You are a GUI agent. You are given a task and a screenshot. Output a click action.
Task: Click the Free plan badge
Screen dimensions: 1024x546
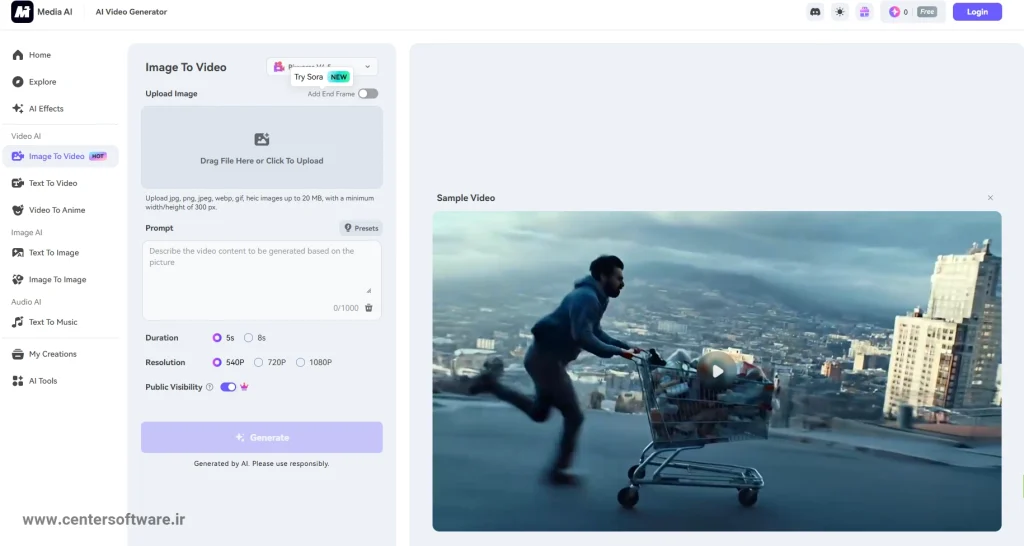[927, 12]
